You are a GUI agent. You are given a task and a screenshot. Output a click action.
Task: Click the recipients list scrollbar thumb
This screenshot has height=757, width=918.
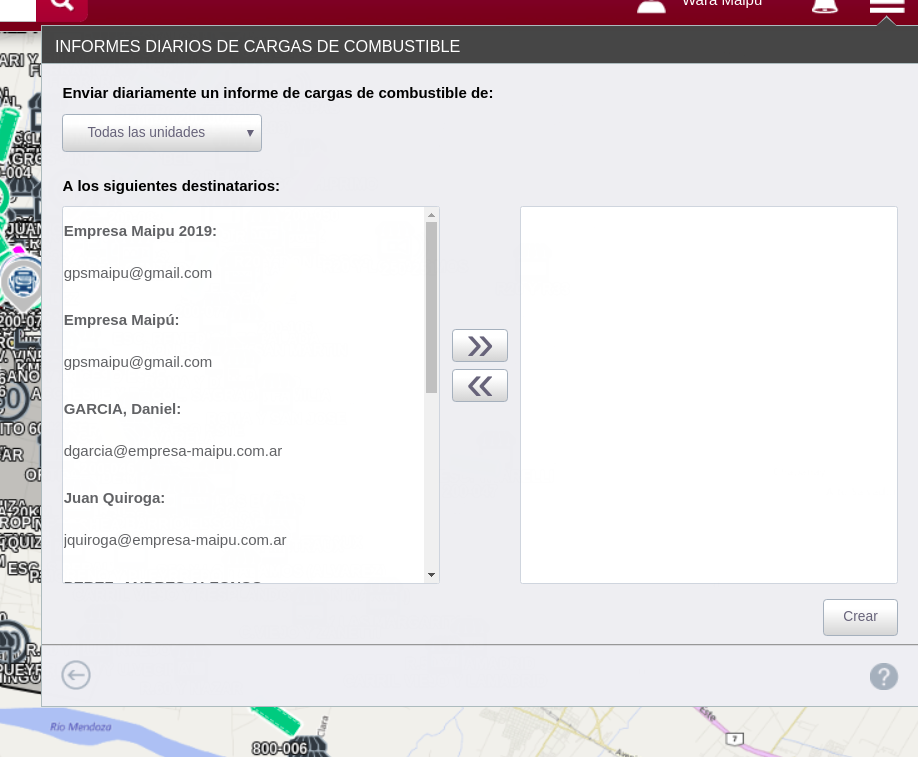click(x=432, y=306)
